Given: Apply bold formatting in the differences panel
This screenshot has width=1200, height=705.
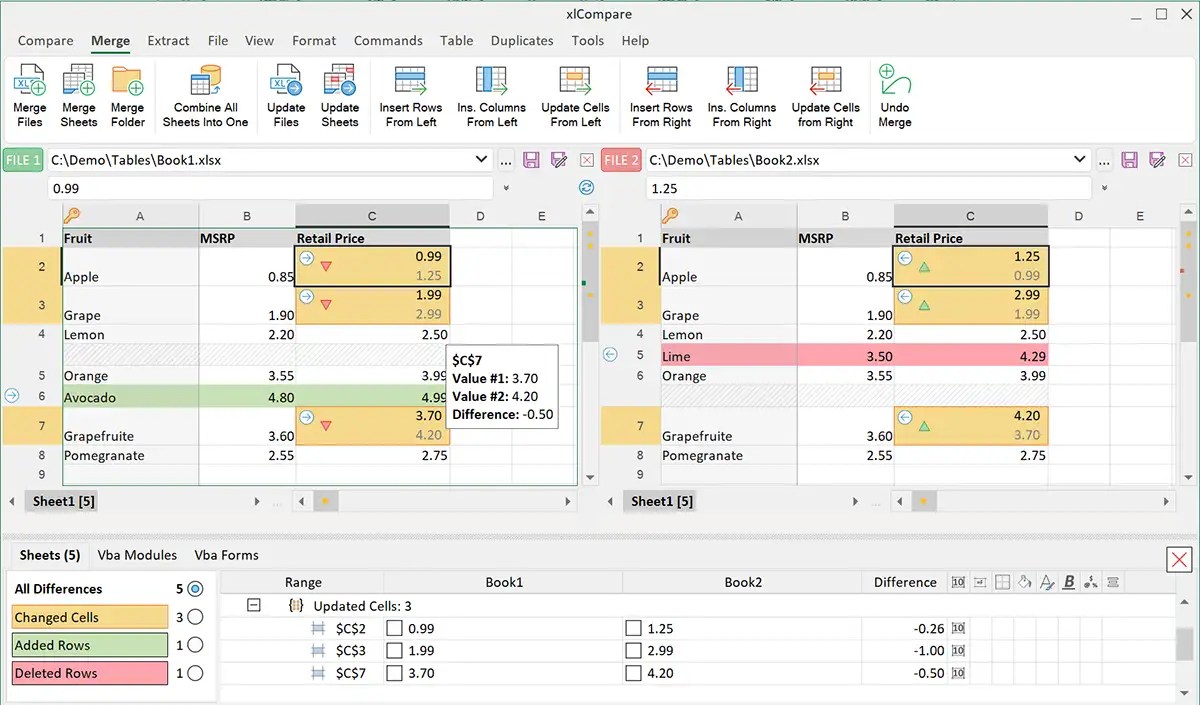Looking at the screenshot, I should pyautogui.click(x=1069, y=582).
